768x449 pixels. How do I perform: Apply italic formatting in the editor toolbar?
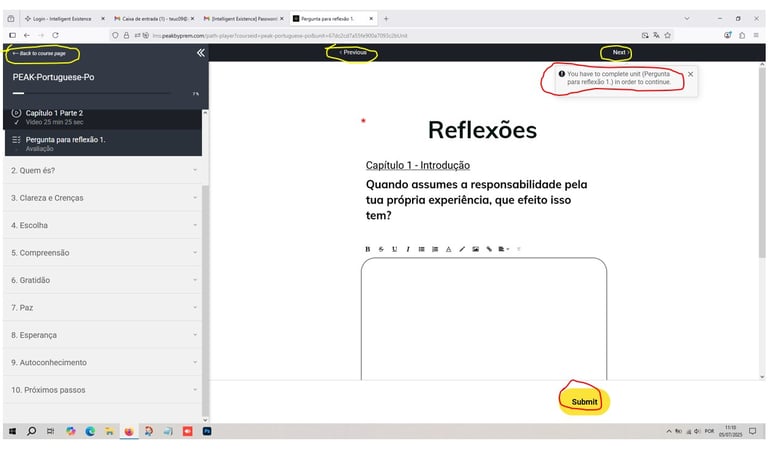pos(408,249)
